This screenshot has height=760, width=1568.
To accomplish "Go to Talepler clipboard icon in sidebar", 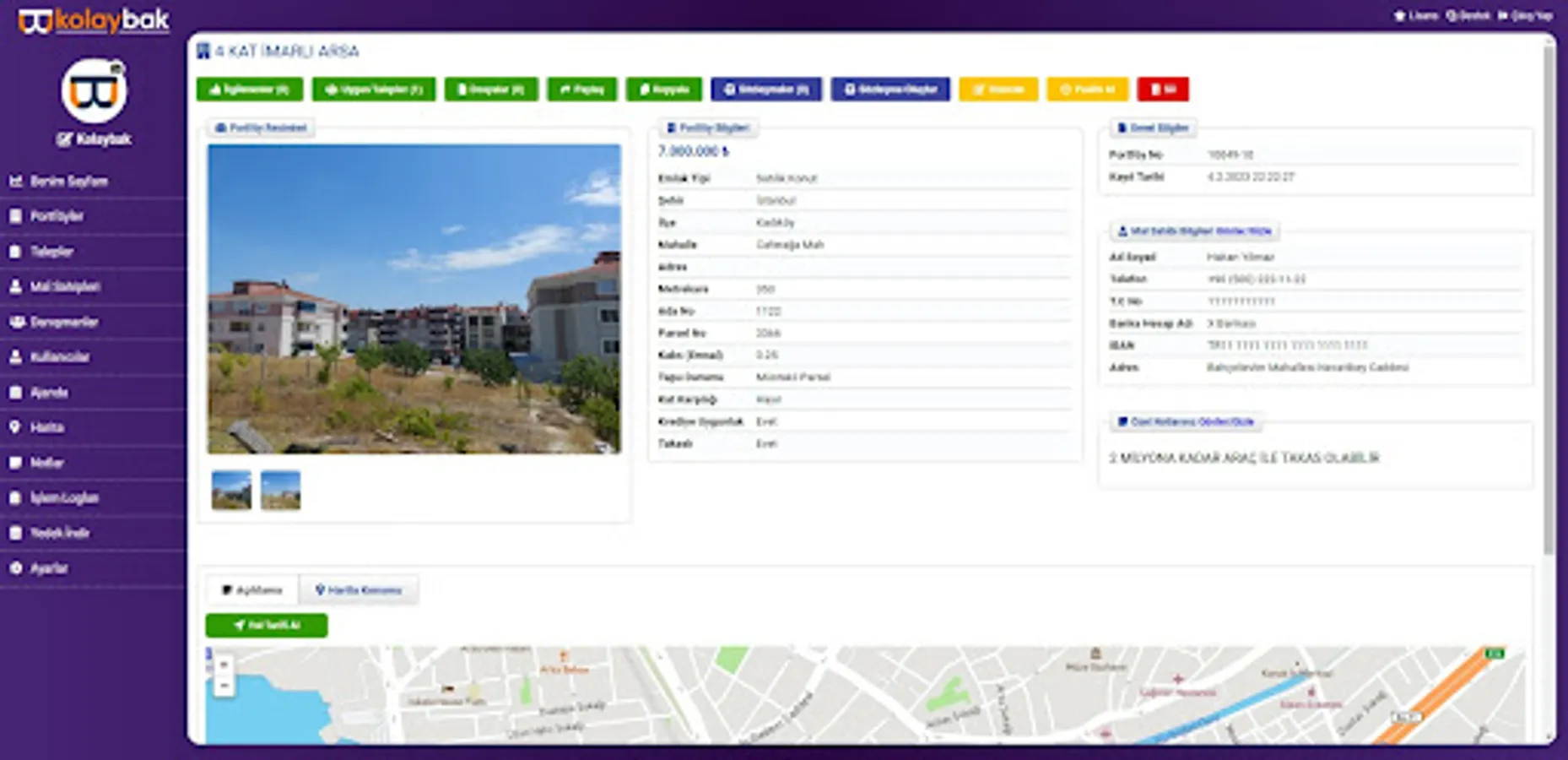I will pyautogui.click(x=15, y=252).
